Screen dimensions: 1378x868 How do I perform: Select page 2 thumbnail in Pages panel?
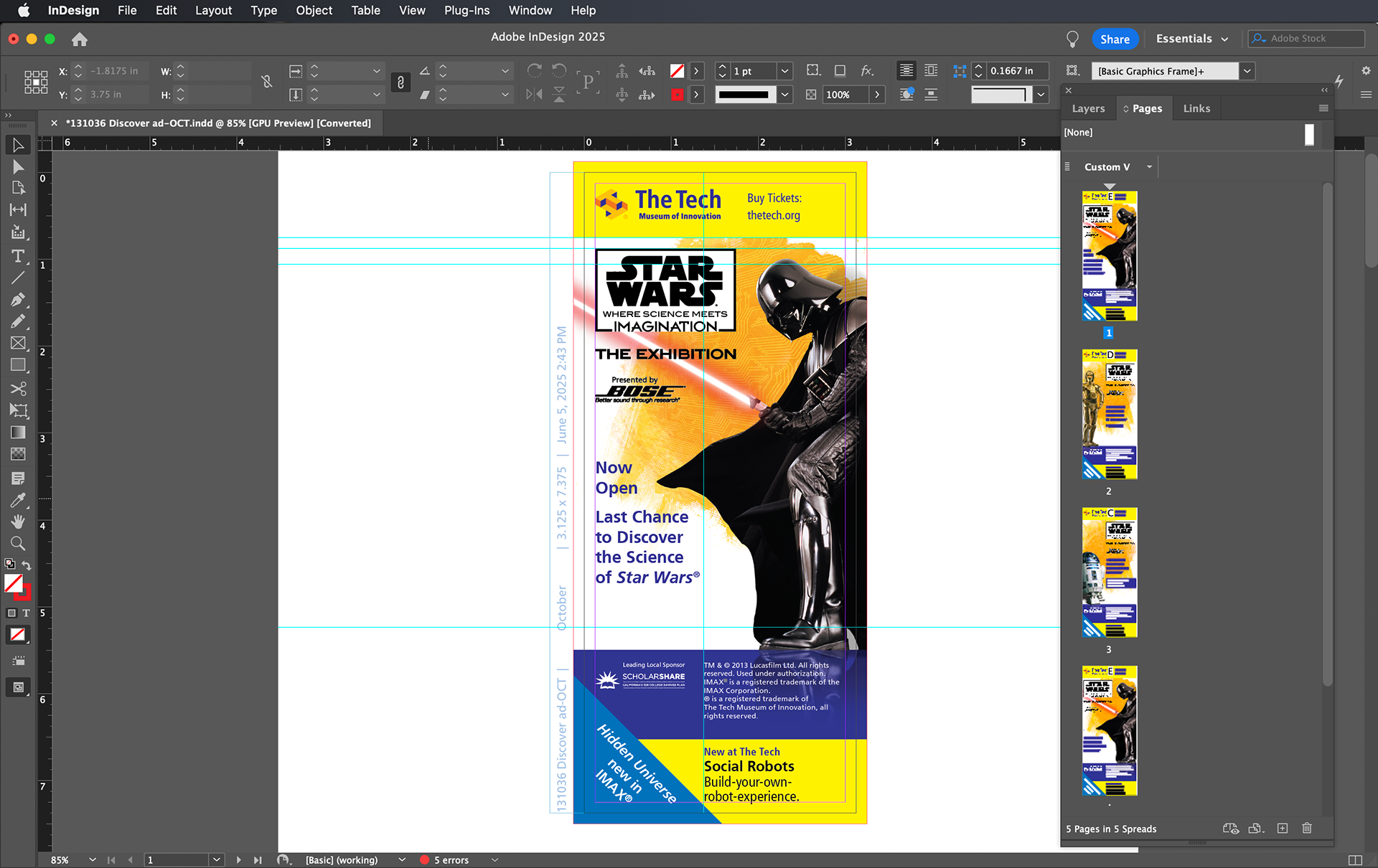(1109, 414)
